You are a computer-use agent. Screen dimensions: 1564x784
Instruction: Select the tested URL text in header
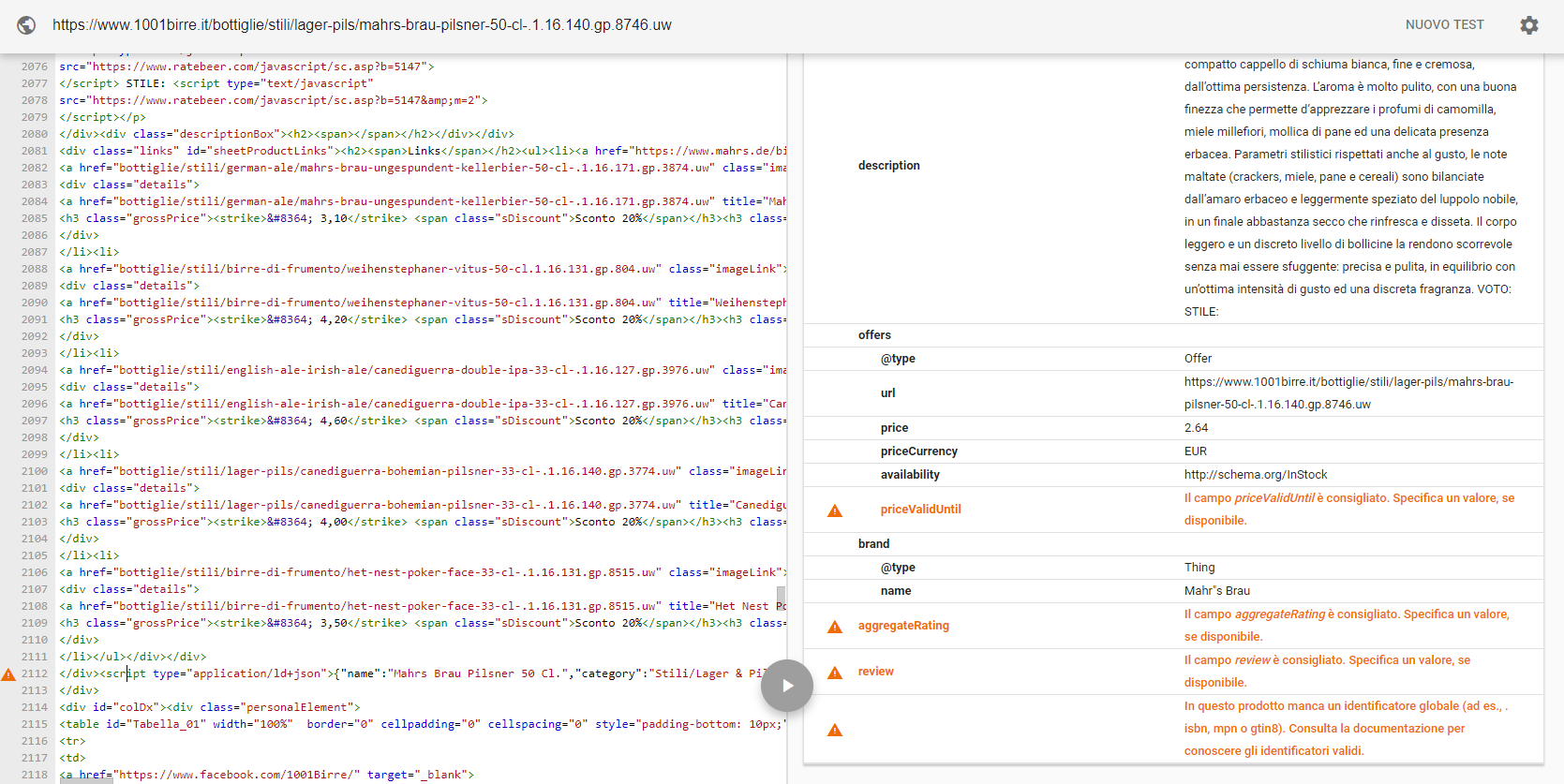362,25
